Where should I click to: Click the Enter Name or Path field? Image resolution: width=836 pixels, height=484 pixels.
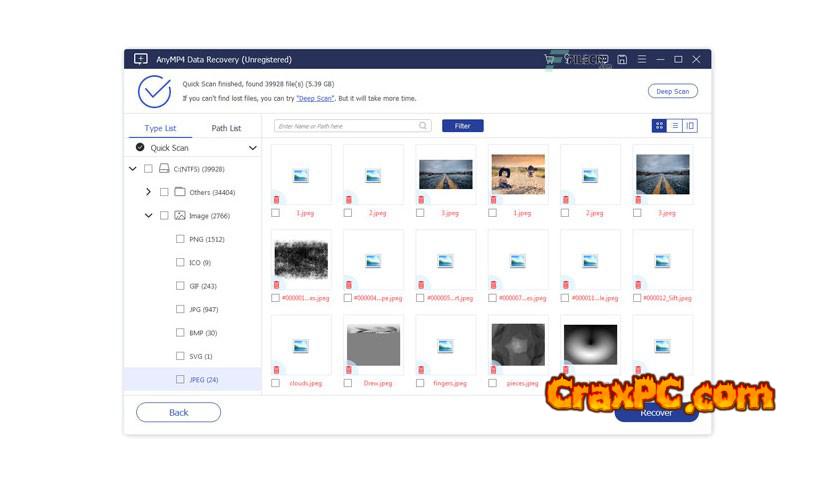tap(345, 126)
